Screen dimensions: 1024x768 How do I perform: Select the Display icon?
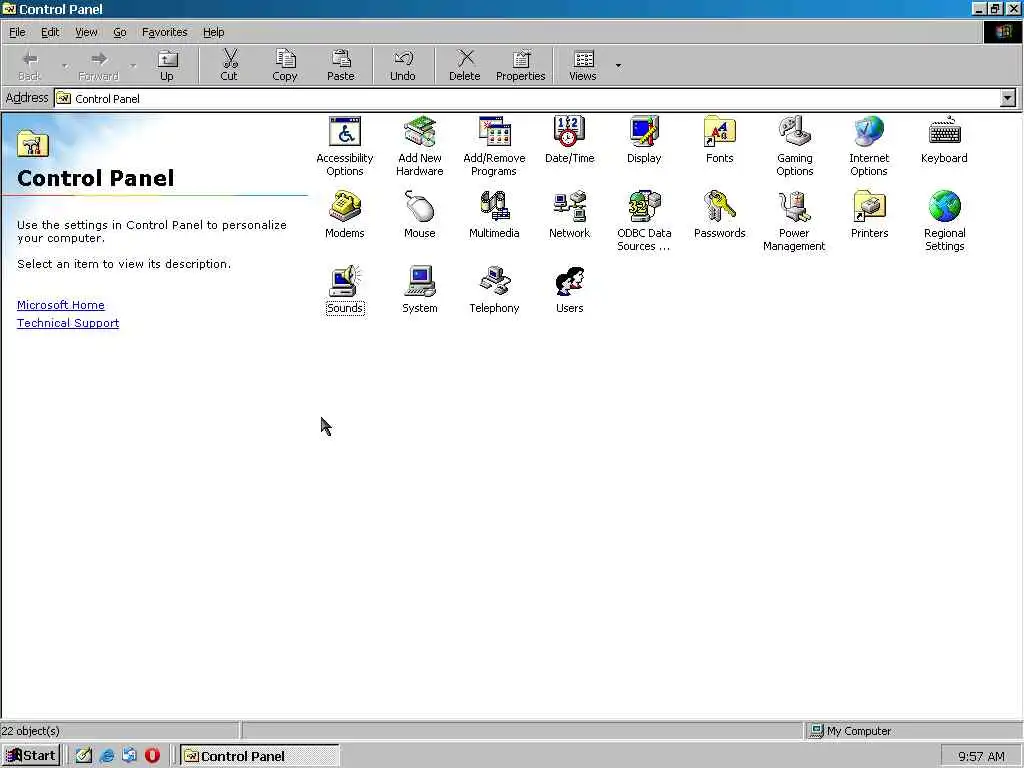pos(645,132)
